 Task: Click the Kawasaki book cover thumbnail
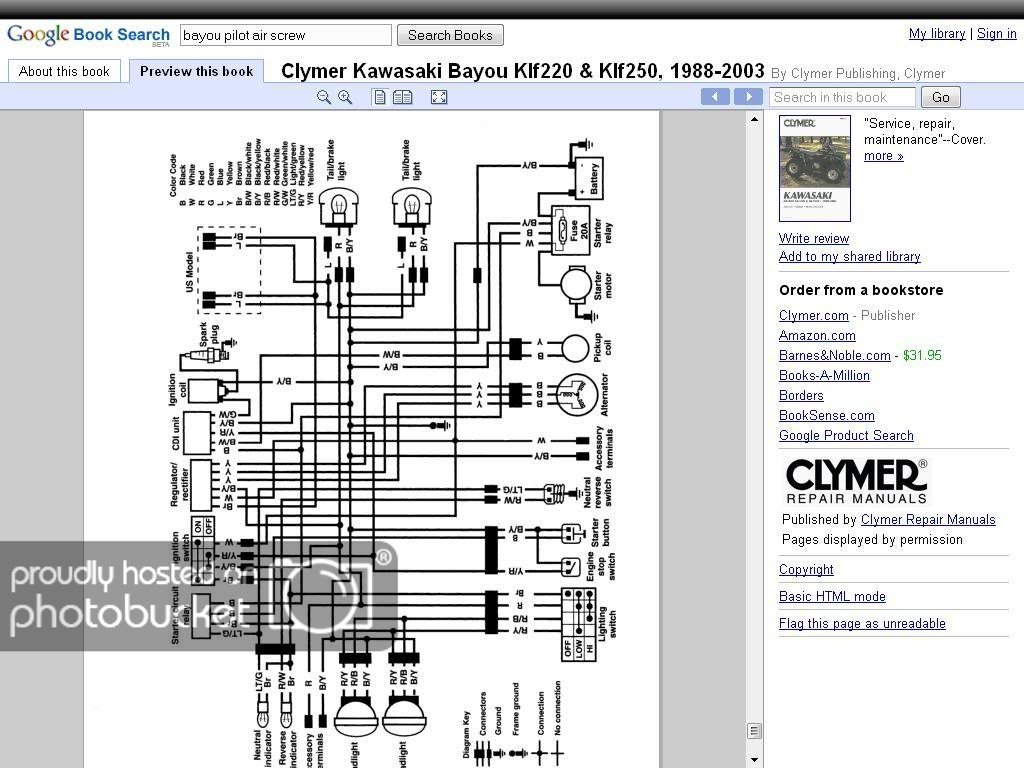click(814, 168)
